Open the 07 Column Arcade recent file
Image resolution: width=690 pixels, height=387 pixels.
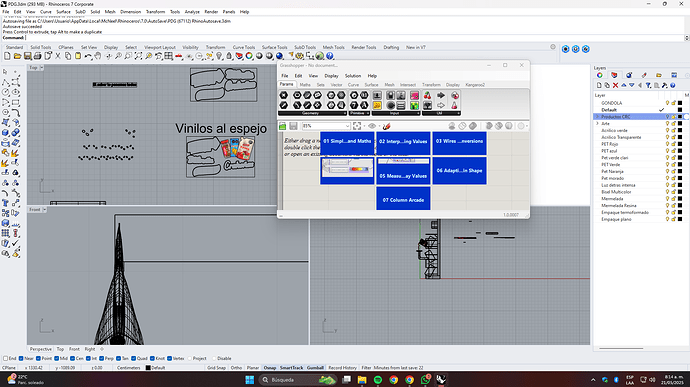(x=403, y=198)
